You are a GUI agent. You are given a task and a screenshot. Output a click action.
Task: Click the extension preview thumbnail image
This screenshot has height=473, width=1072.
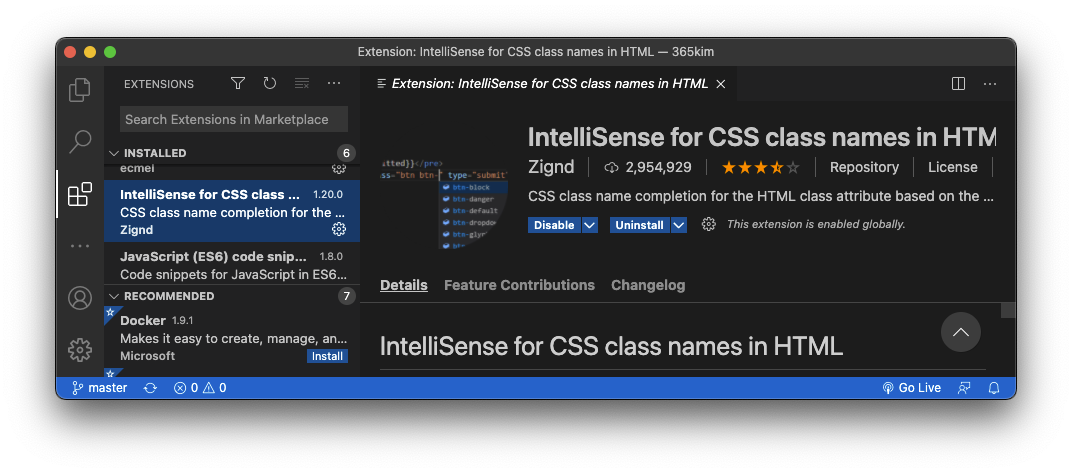[445, 204]
